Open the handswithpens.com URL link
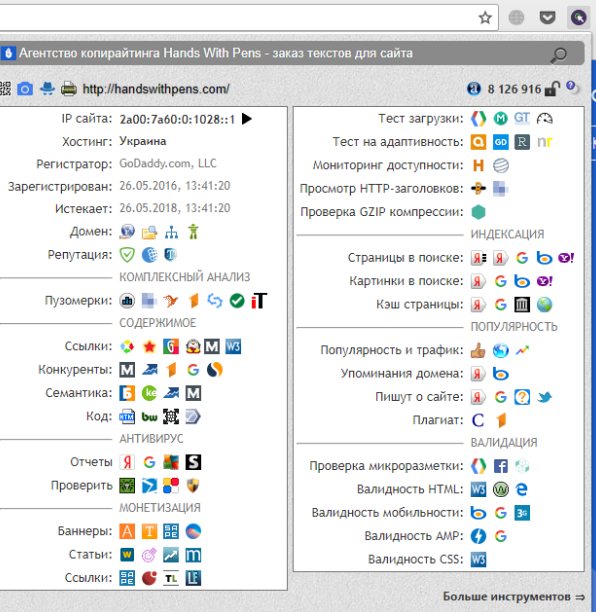596x612 pixels. click(x=156, y=89)
